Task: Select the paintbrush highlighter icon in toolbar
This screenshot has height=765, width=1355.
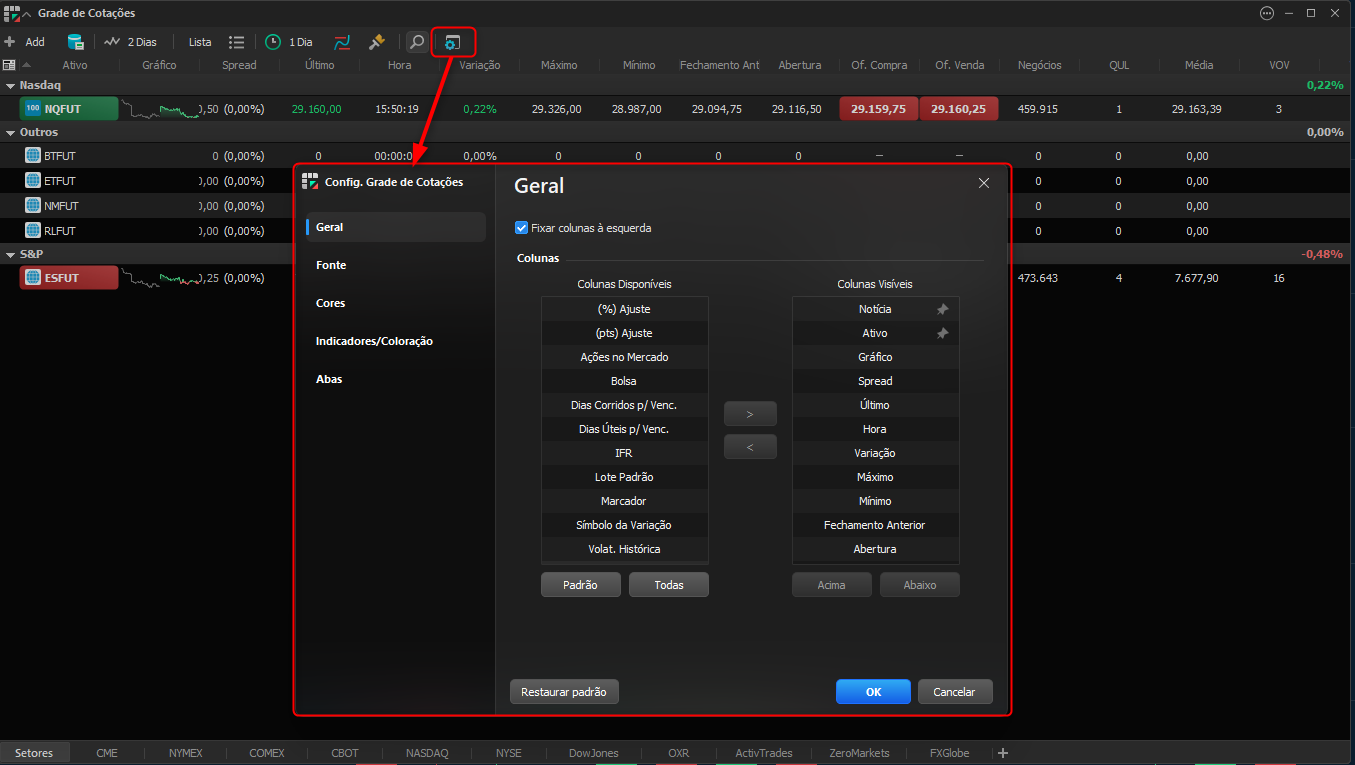Action: coord(377,42)
